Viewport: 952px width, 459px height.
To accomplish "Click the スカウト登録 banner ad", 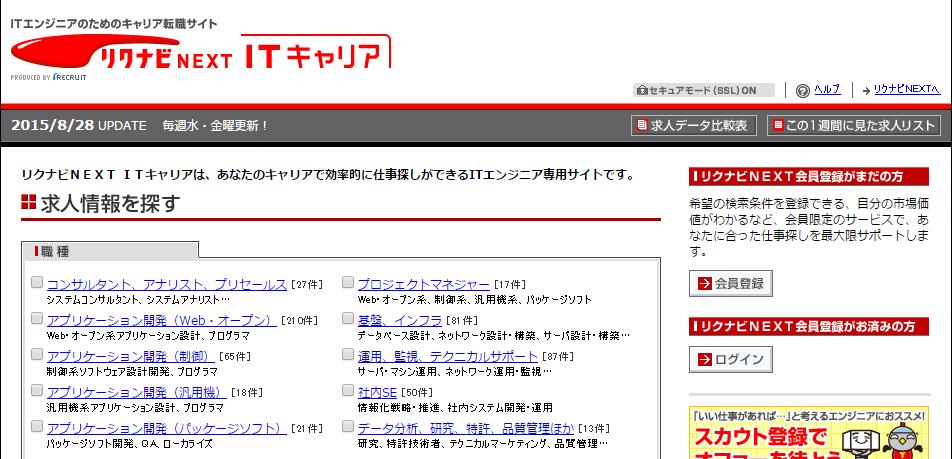I will click(809, 432).
